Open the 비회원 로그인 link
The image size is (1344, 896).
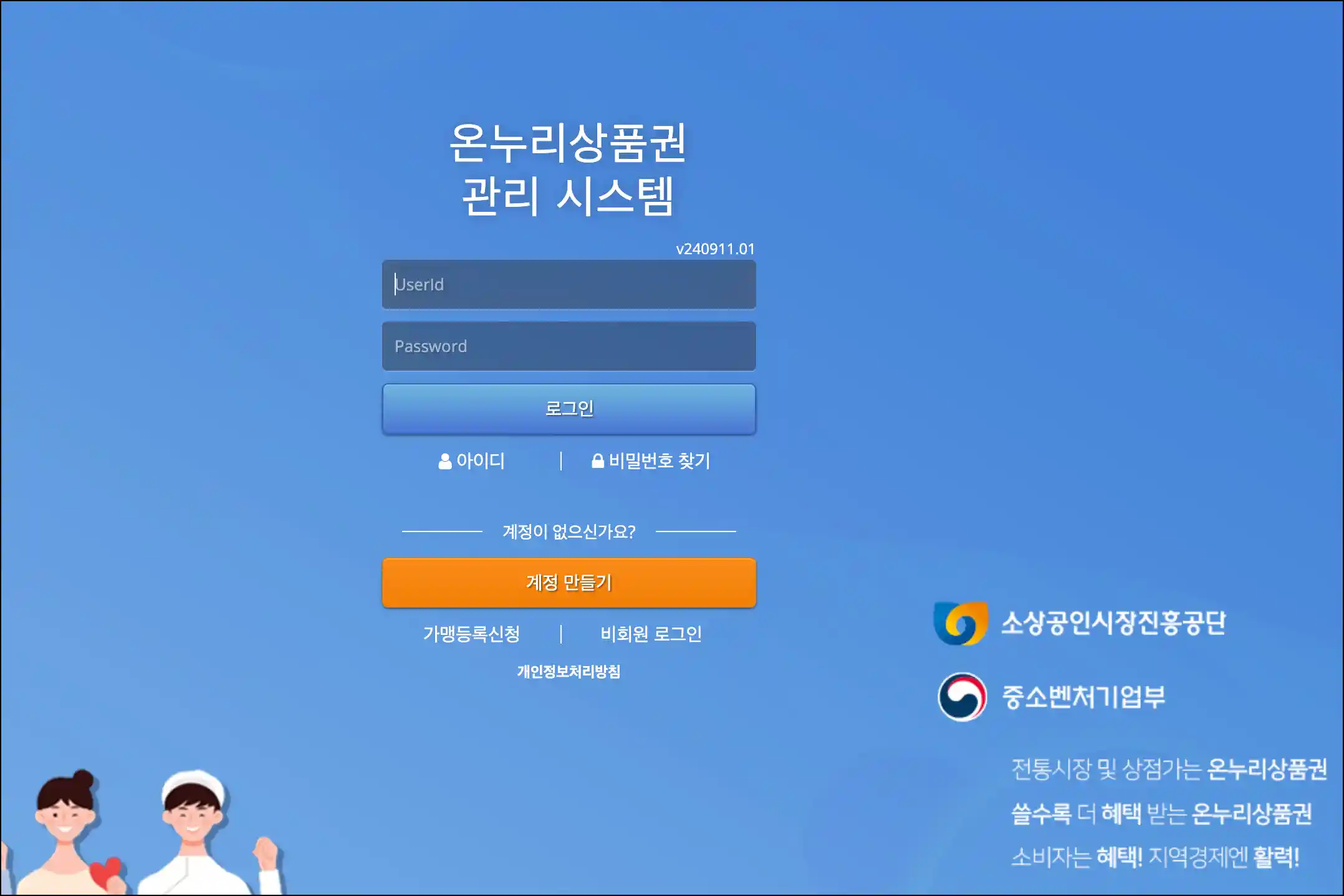651,634
